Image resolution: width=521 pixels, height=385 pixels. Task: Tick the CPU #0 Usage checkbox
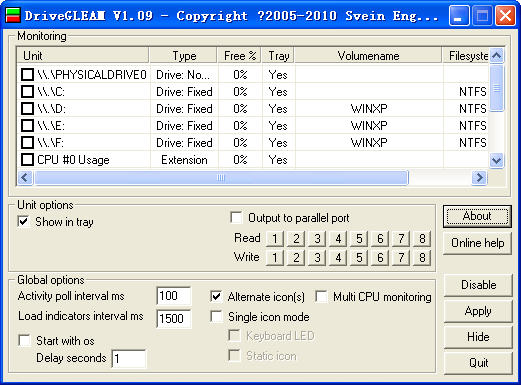(x=27, y=160)
